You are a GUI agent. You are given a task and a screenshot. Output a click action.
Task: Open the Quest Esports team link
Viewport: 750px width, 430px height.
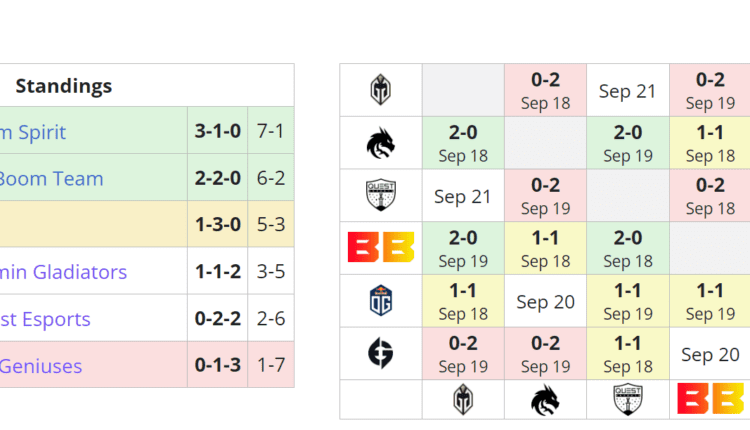(45, 319)
